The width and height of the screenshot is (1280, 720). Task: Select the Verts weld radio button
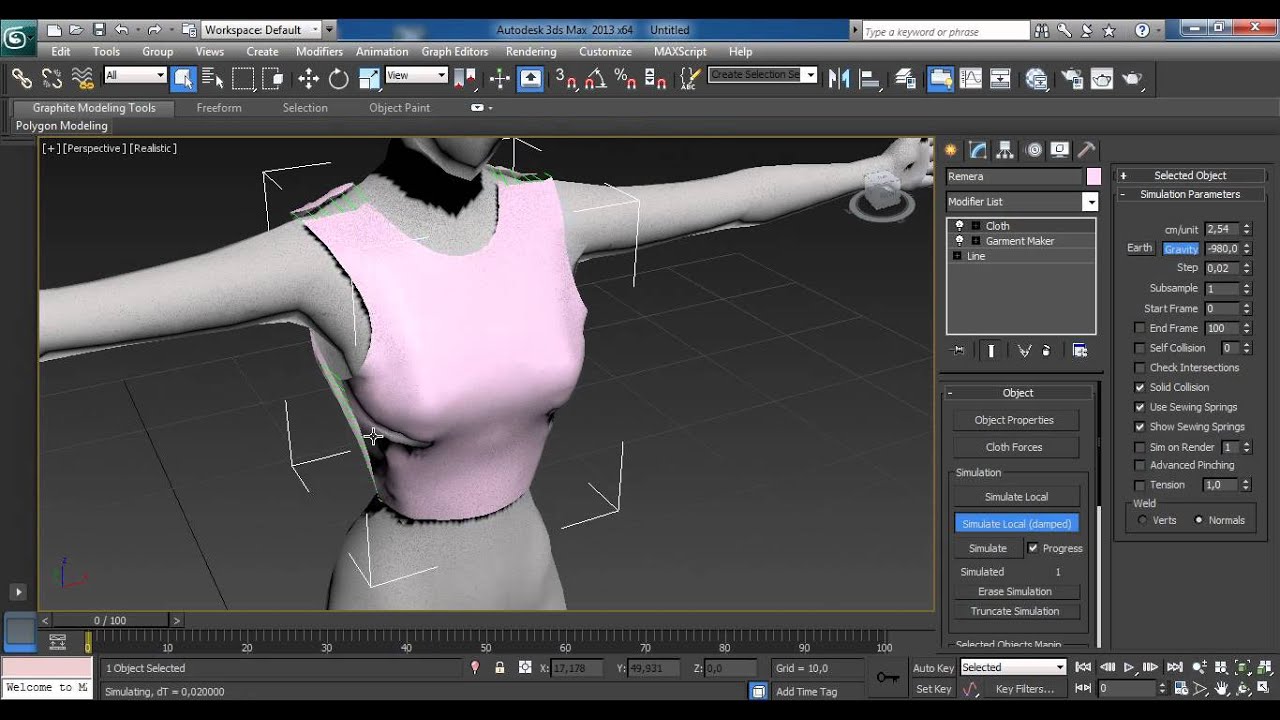point(1142,520)
